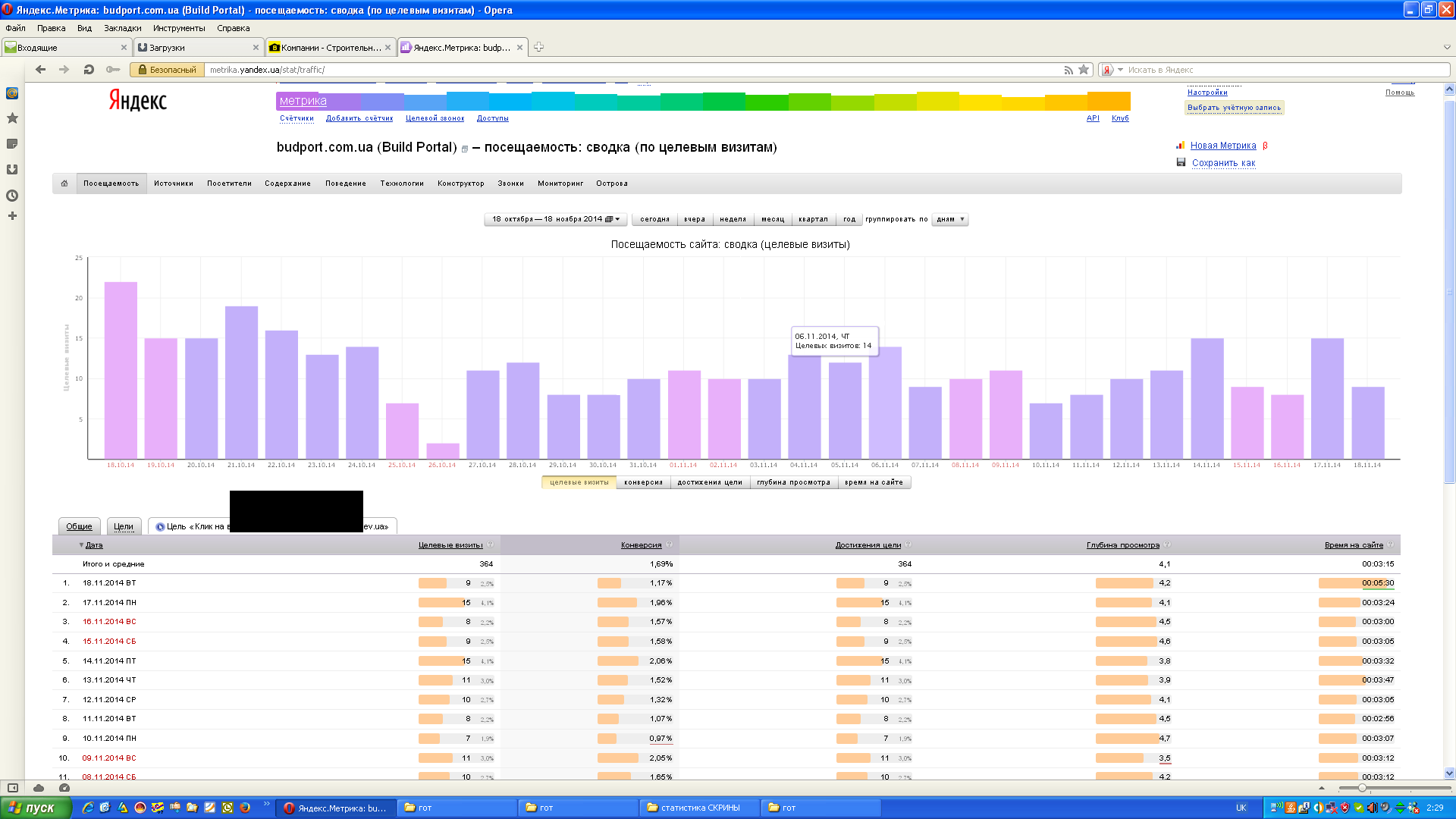Switch to the Общие tab

click(79, 526)
